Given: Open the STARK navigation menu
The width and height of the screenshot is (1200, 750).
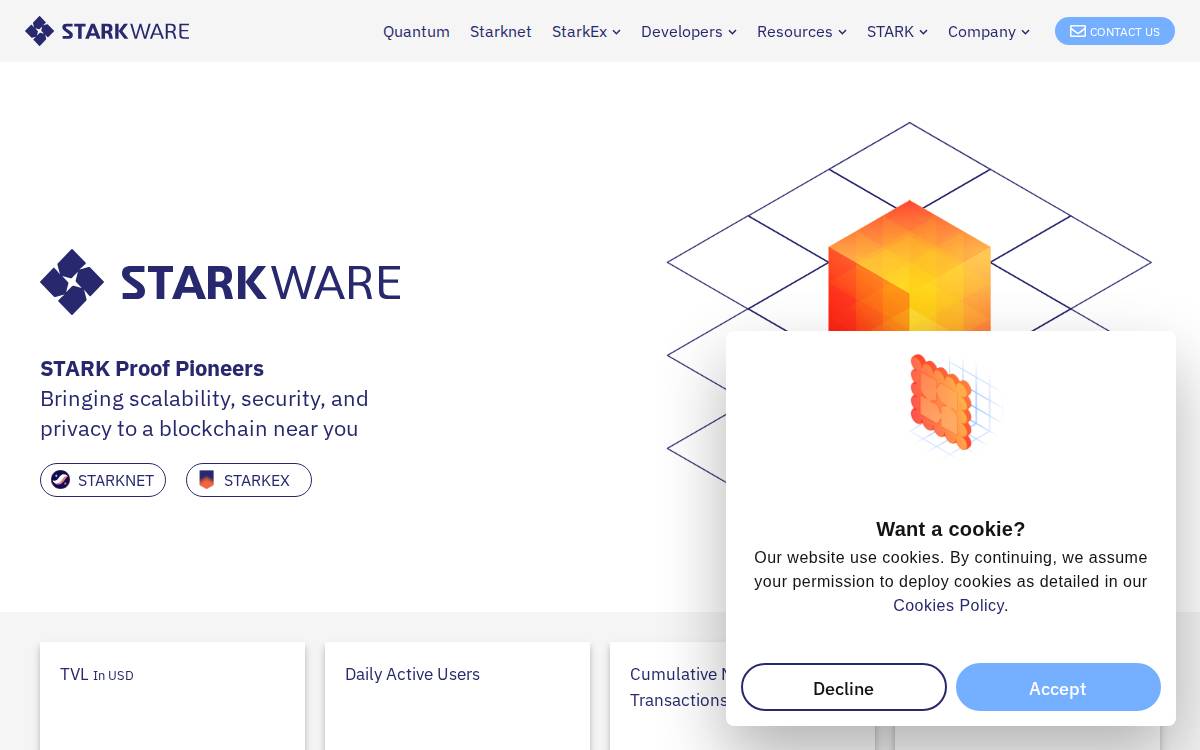Looking at the screenshot, I should pyautogui.click(x=897, y=31).
